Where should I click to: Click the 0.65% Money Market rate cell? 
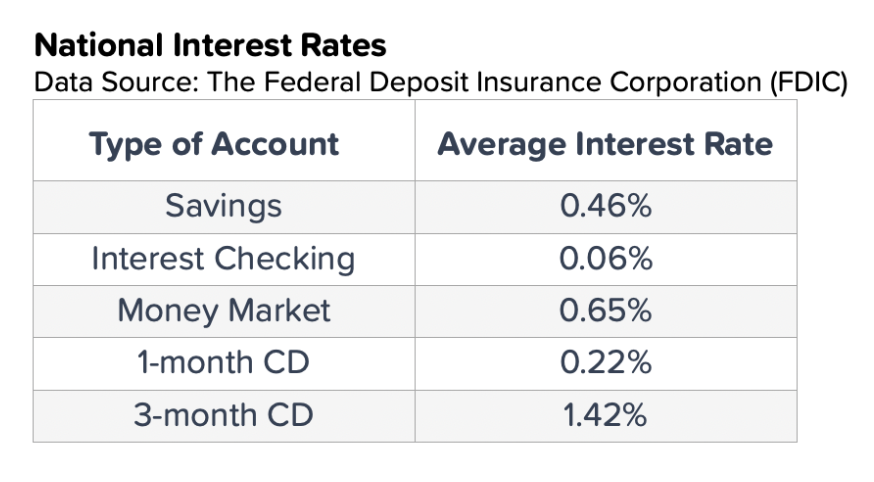[605, 311]
